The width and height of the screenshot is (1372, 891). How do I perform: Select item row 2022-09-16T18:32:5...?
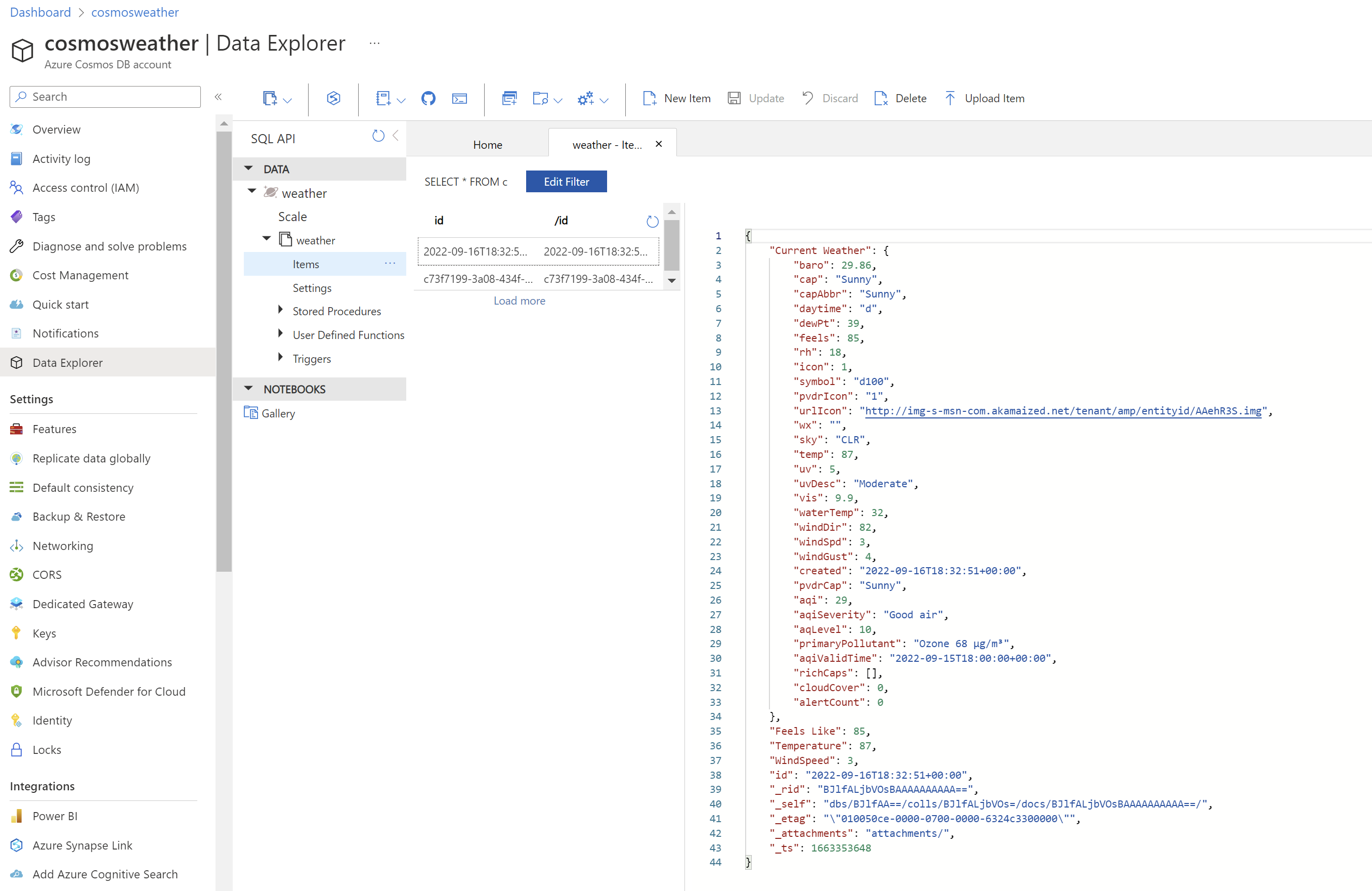(538, 251)
